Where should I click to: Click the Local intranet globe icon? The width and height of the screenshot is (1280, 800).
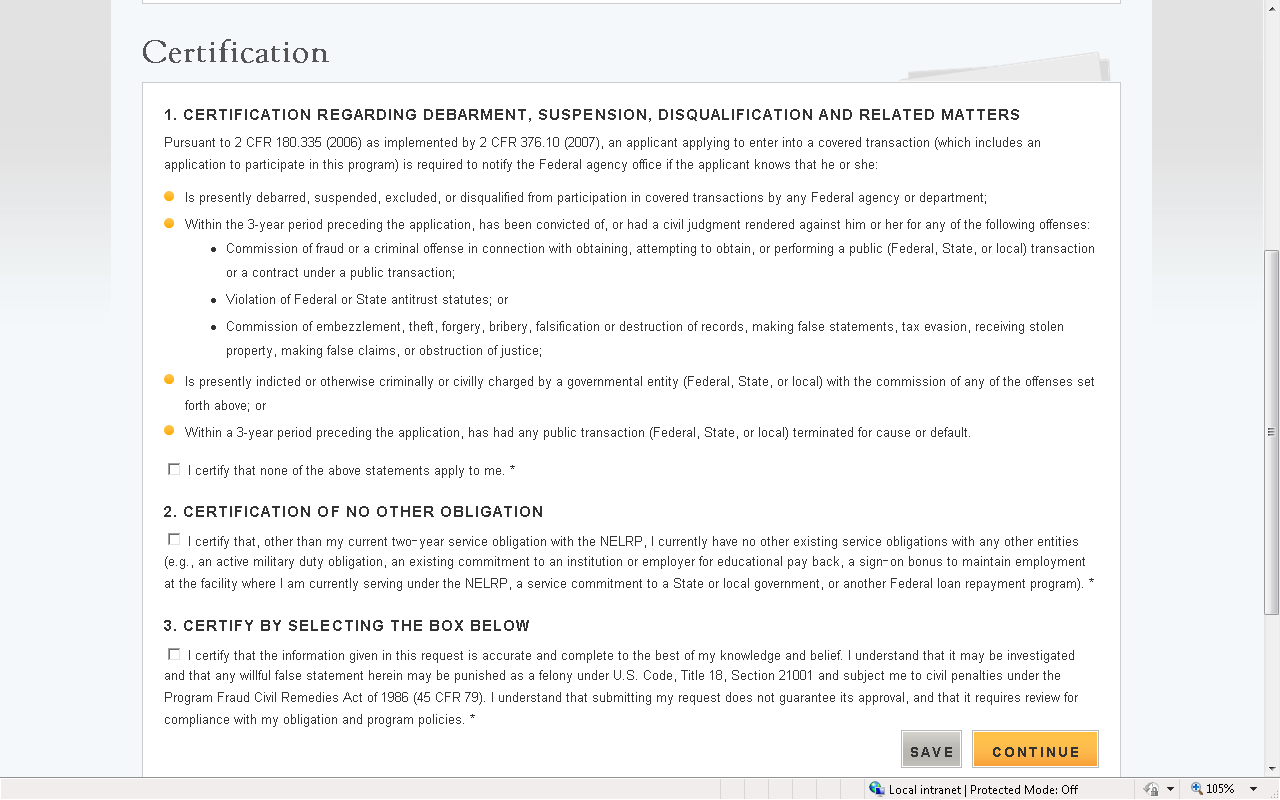coord(877,789)
